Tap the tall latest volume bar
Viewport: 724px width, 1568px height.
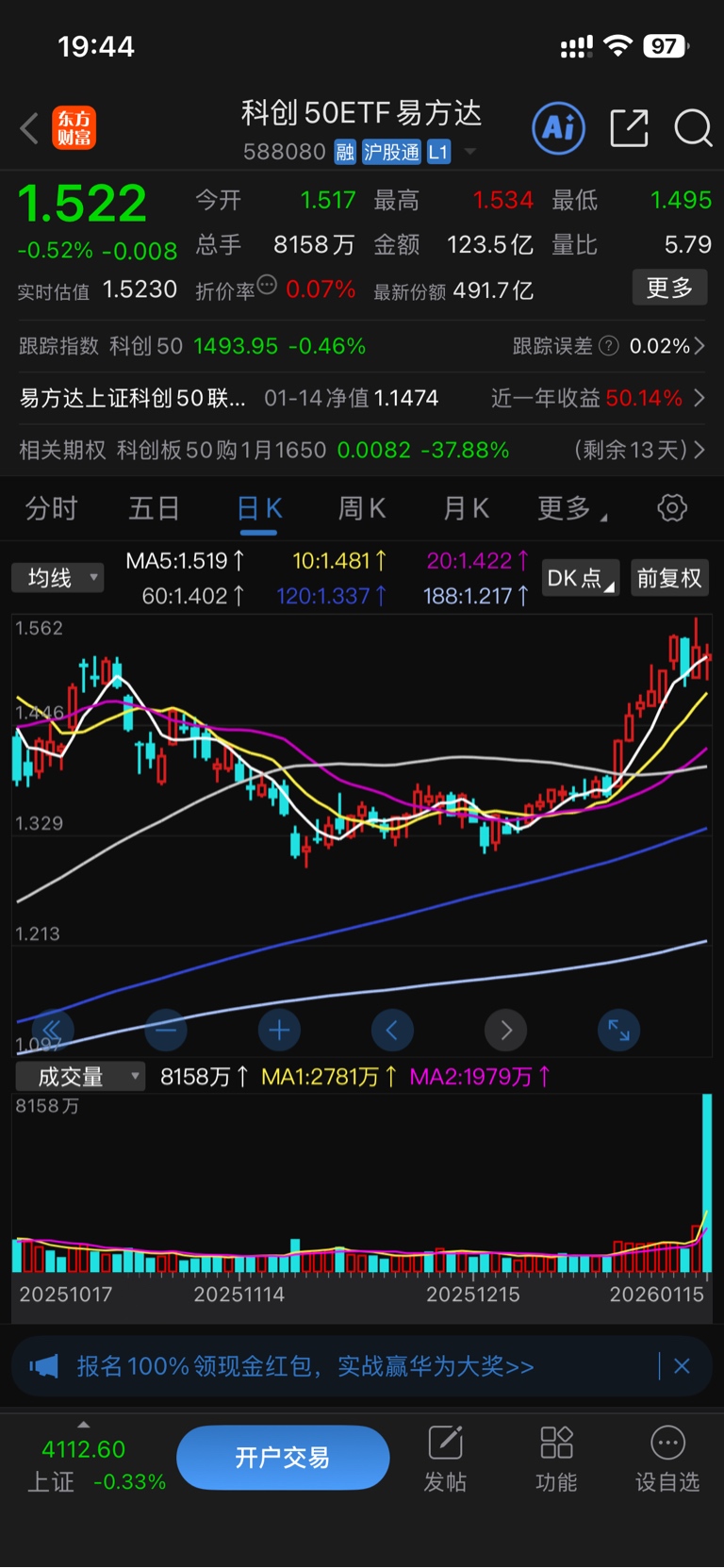pos(706,1183)
